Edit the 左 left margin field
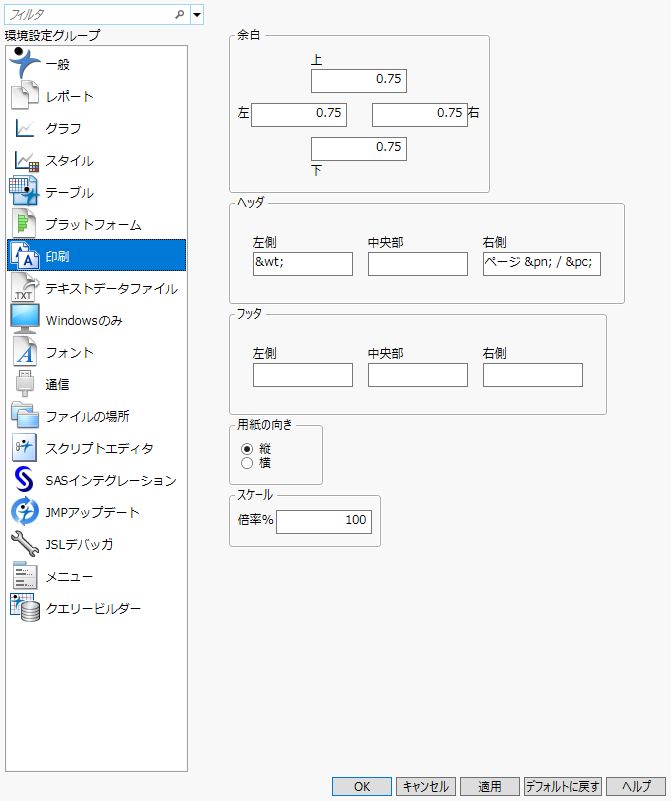 click(x=299, y=115)
